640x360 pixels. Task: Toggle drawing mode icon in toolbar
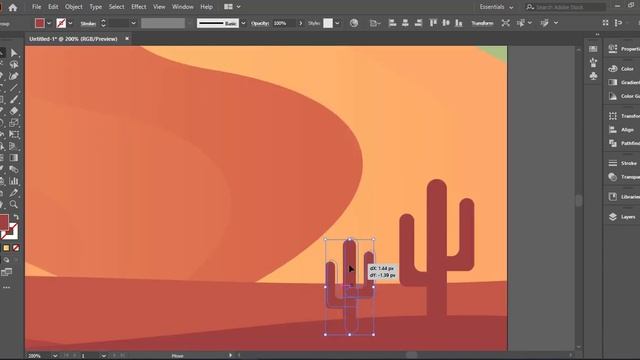[7, 260]
